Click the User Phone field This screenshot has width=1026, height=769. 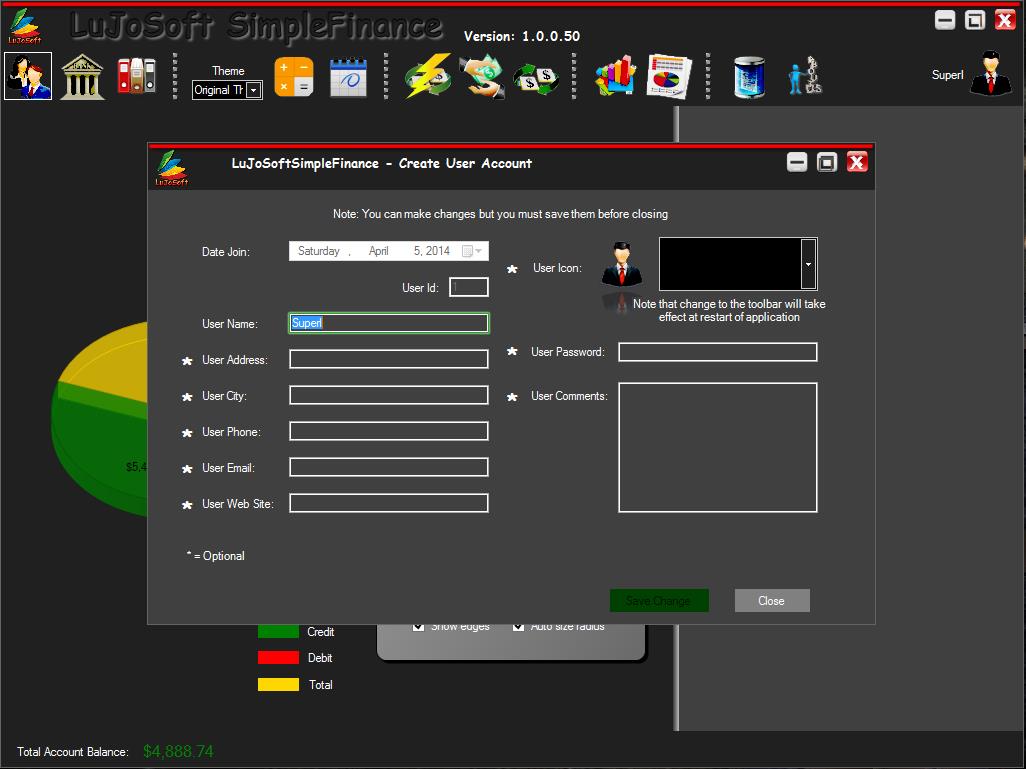pyautogui.click(x=389, y=431)
